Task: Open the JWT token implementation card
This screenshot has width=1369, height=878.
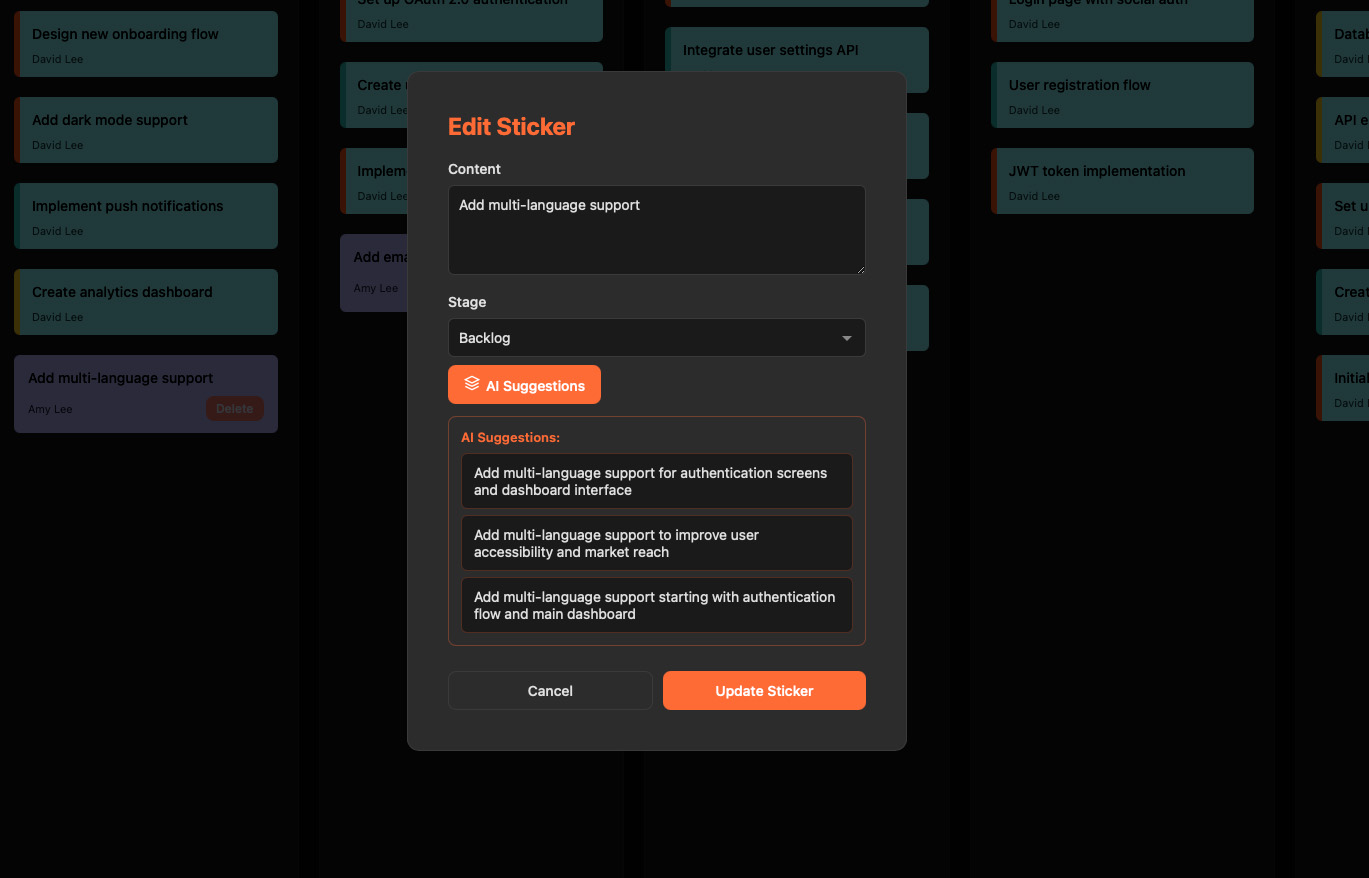Action: 1121,180
